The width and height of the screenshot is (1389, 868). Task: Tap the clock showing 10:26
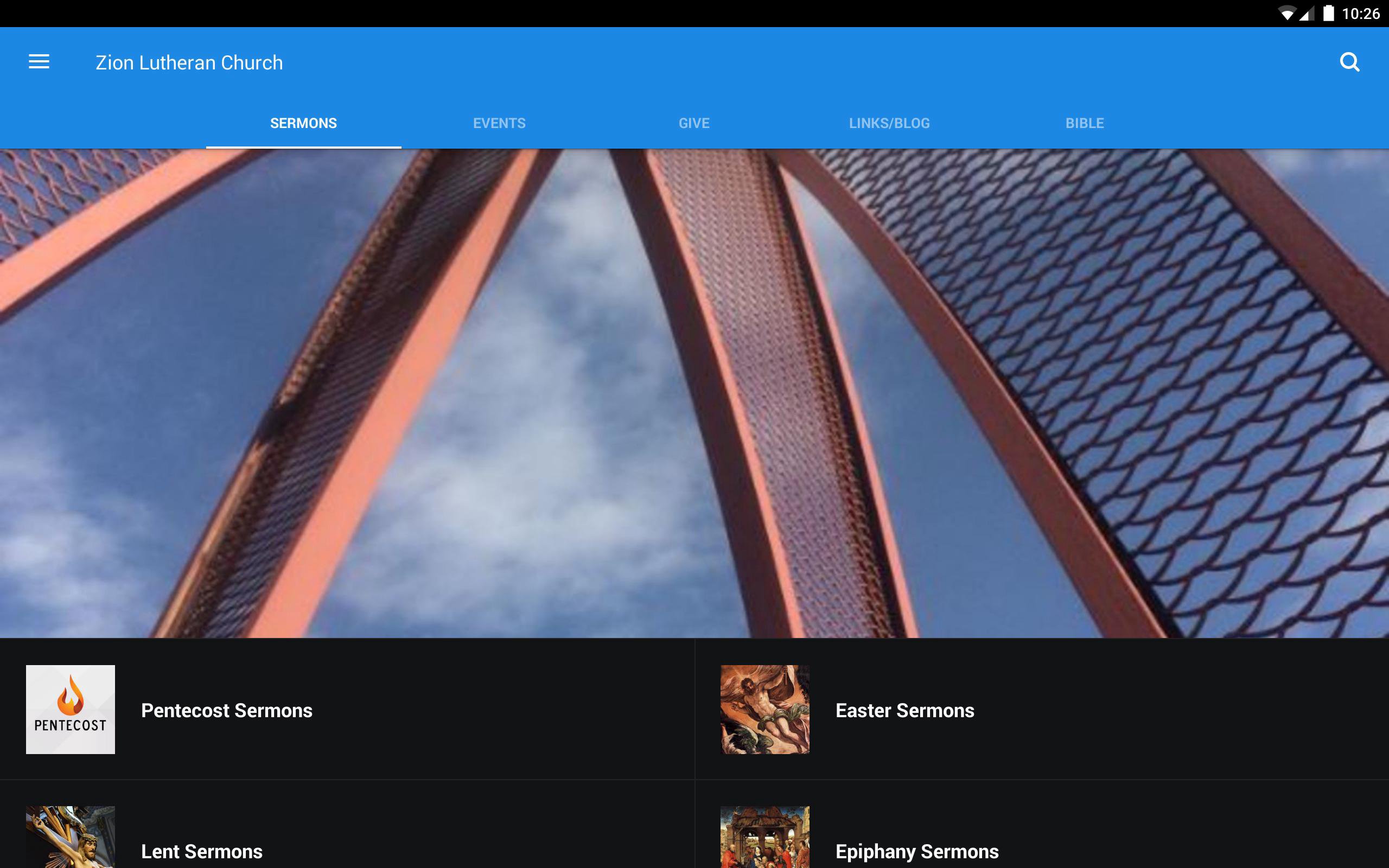(1360, 13)
